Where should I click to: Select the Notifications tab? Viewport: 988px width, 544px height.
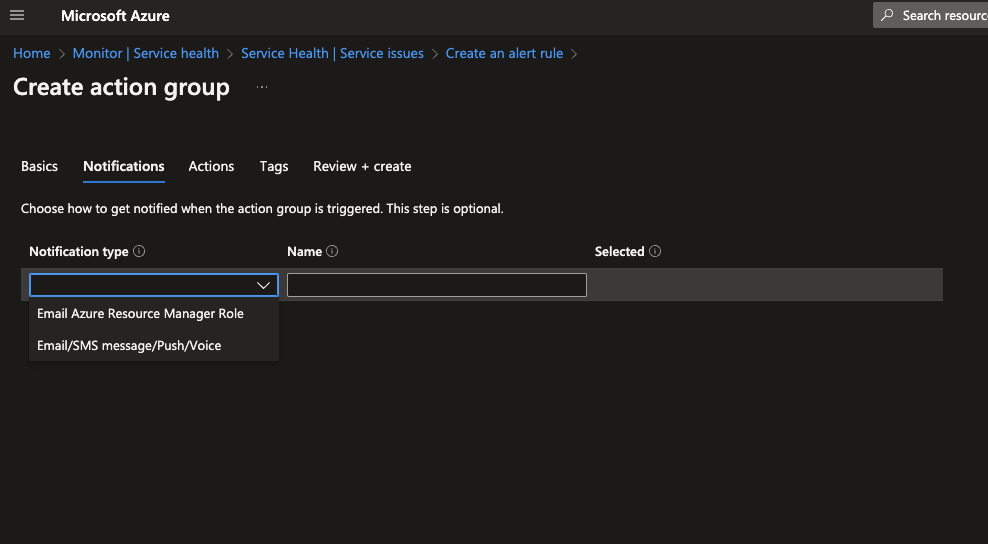tap(124, 166)
